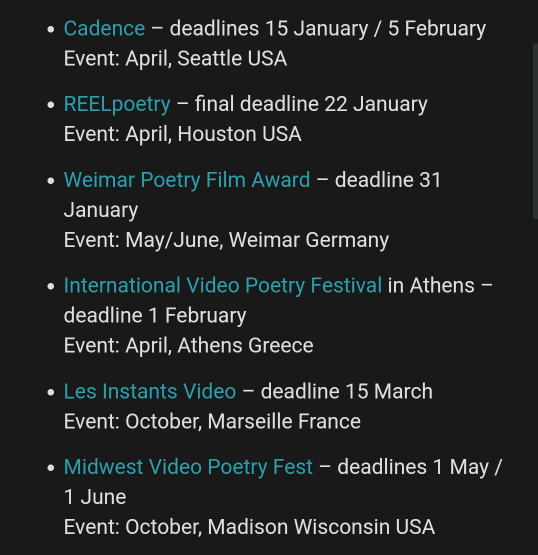Viewport: 538px width, 555px height.
Task: Click the bullet point beside Cadence
Action: tap(51, 29)
